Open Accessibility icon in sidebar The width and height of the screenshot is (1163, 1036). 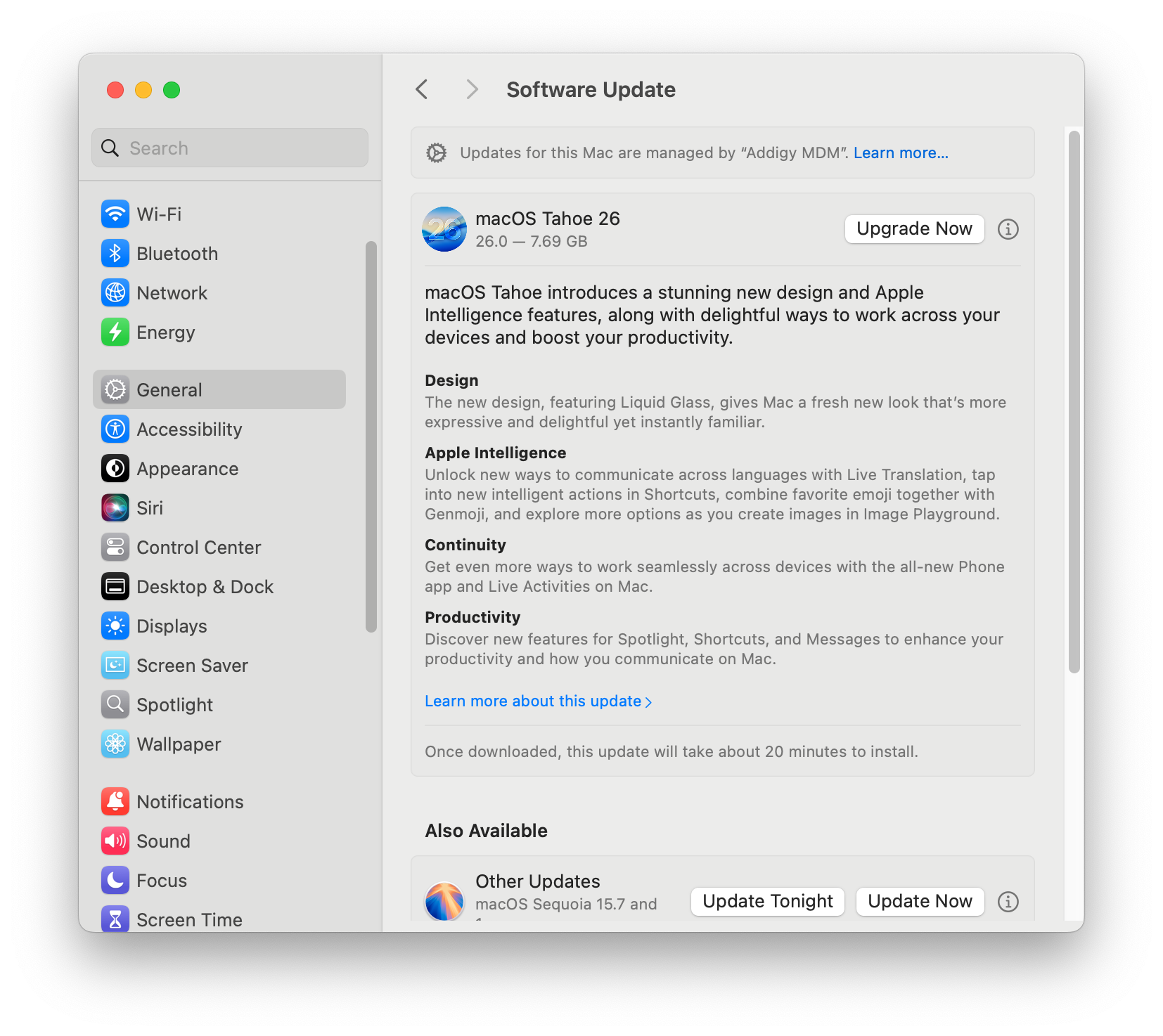coord(115,429)
